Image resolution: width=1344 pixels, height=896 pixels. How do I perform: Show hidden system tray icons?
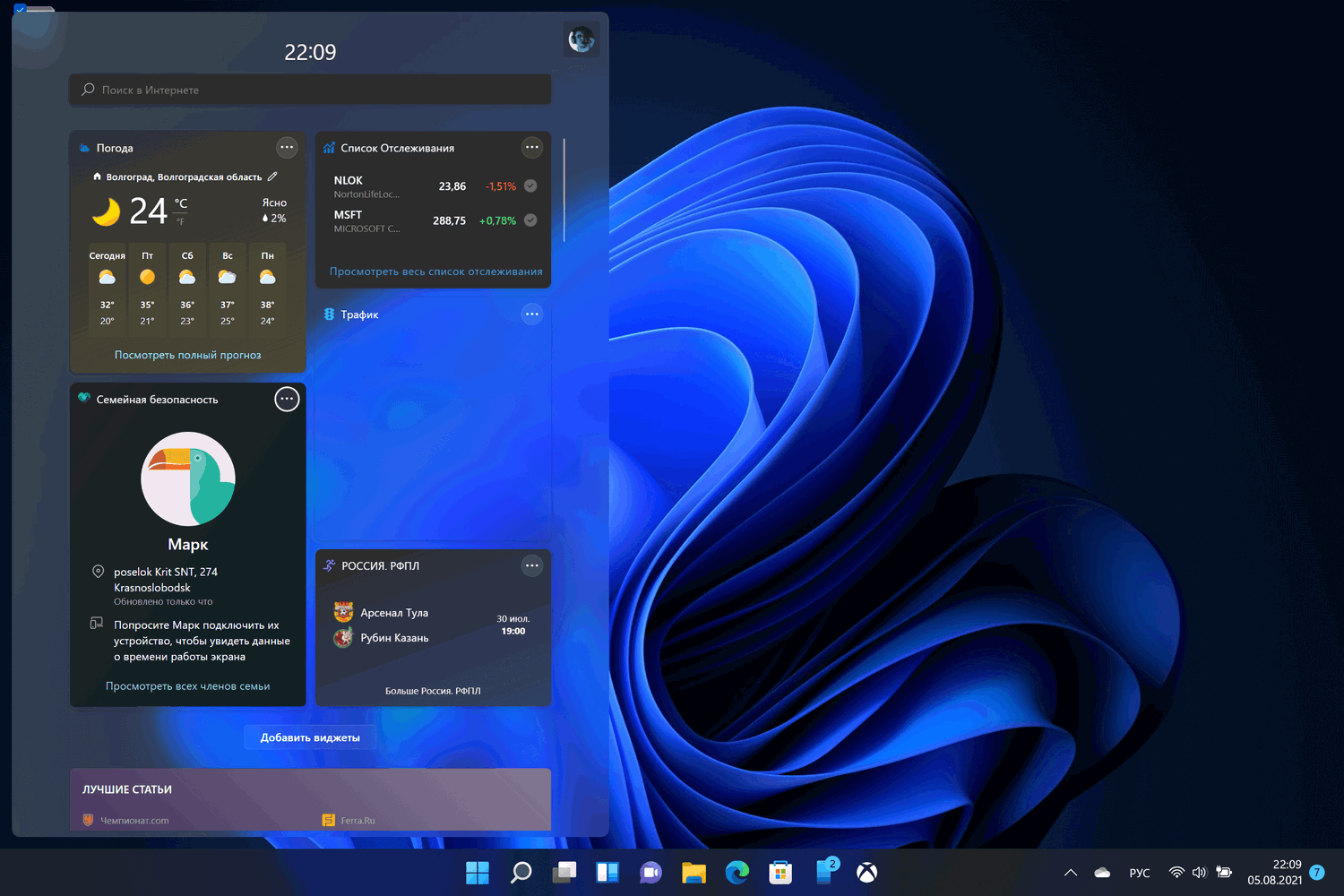(x=1070, y=873)
